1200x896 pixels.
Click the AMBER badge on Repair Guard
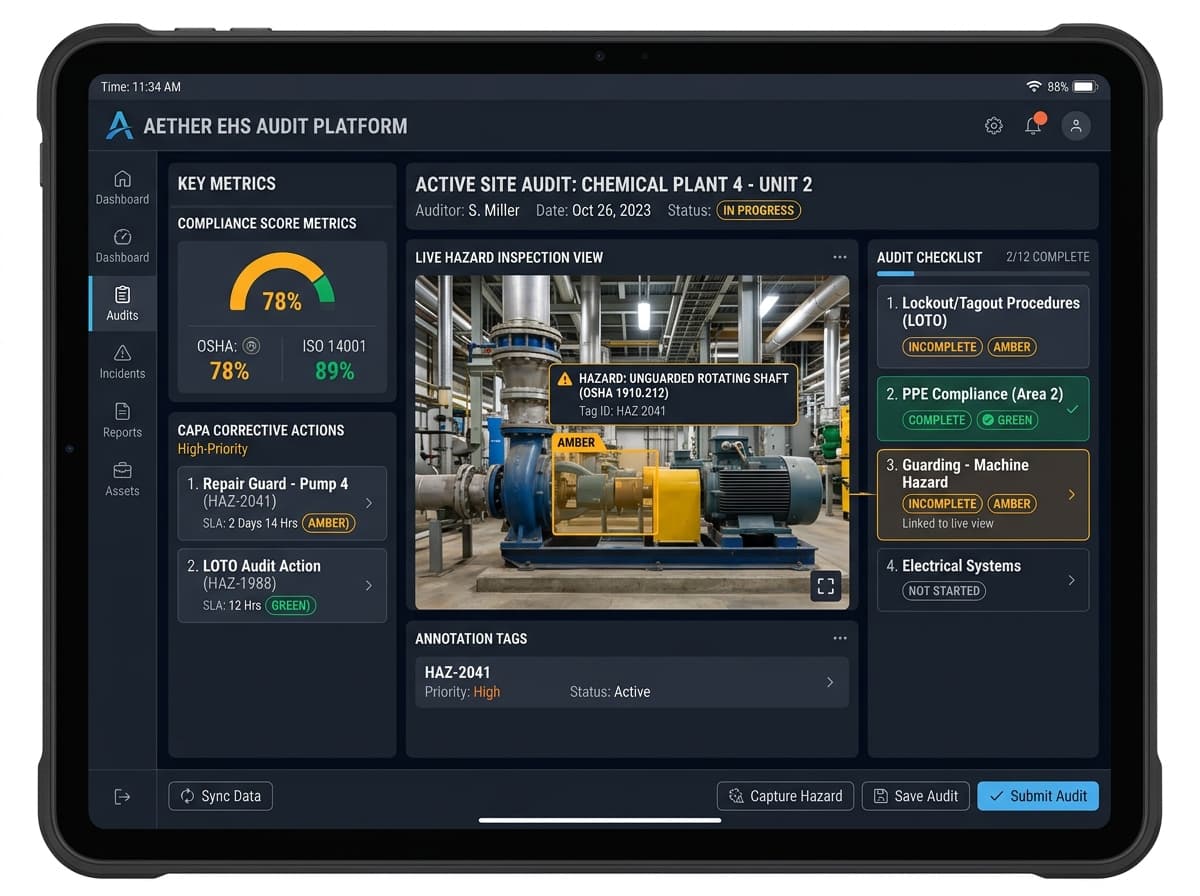328,523
